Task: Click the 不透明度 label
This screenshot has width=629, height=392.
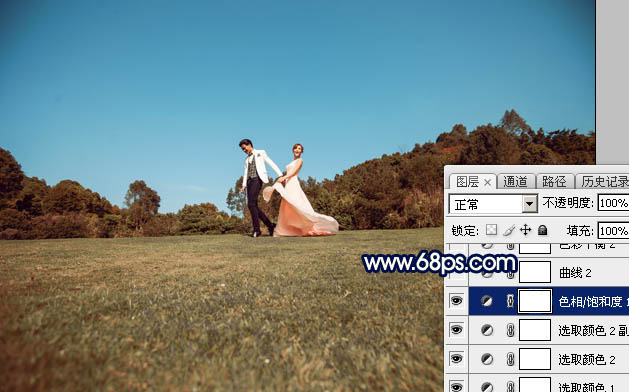Action: 568,203
